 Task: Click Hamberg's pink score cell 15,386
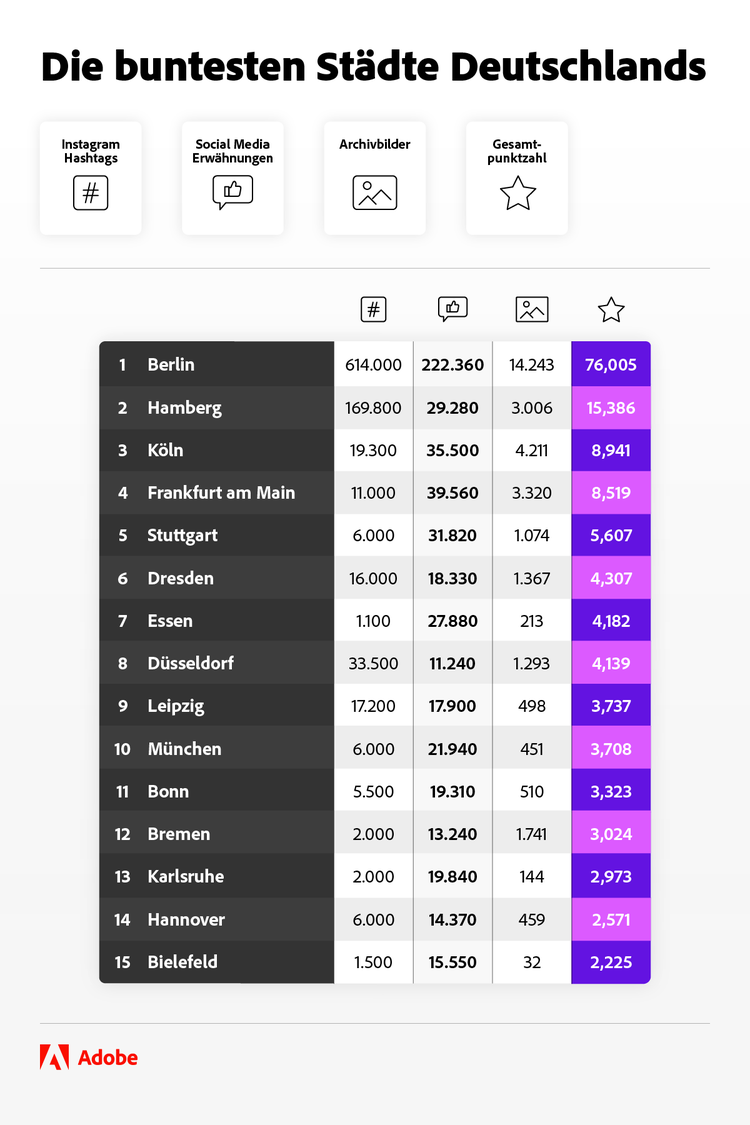pos(611,408)
